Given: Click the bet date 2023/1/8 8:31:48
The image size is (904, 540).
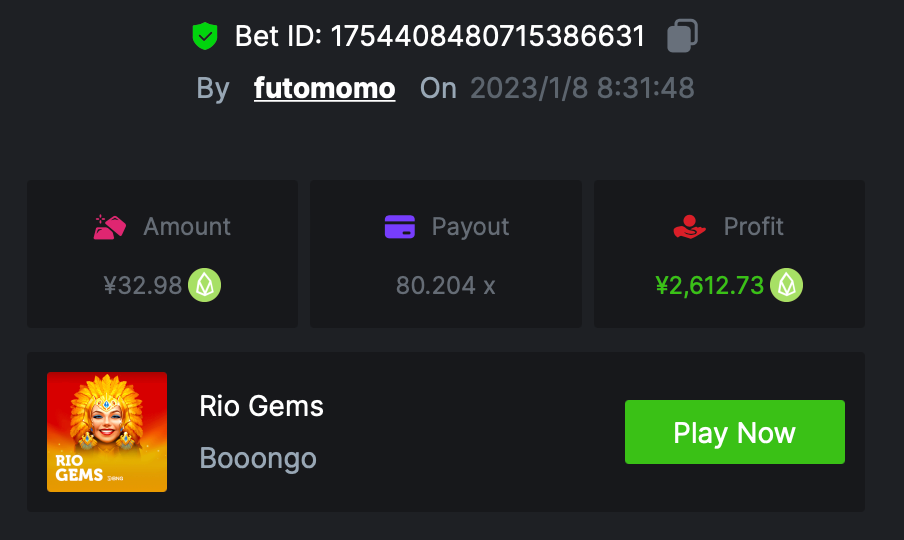Looking at the screenshot, I should 582,88.
